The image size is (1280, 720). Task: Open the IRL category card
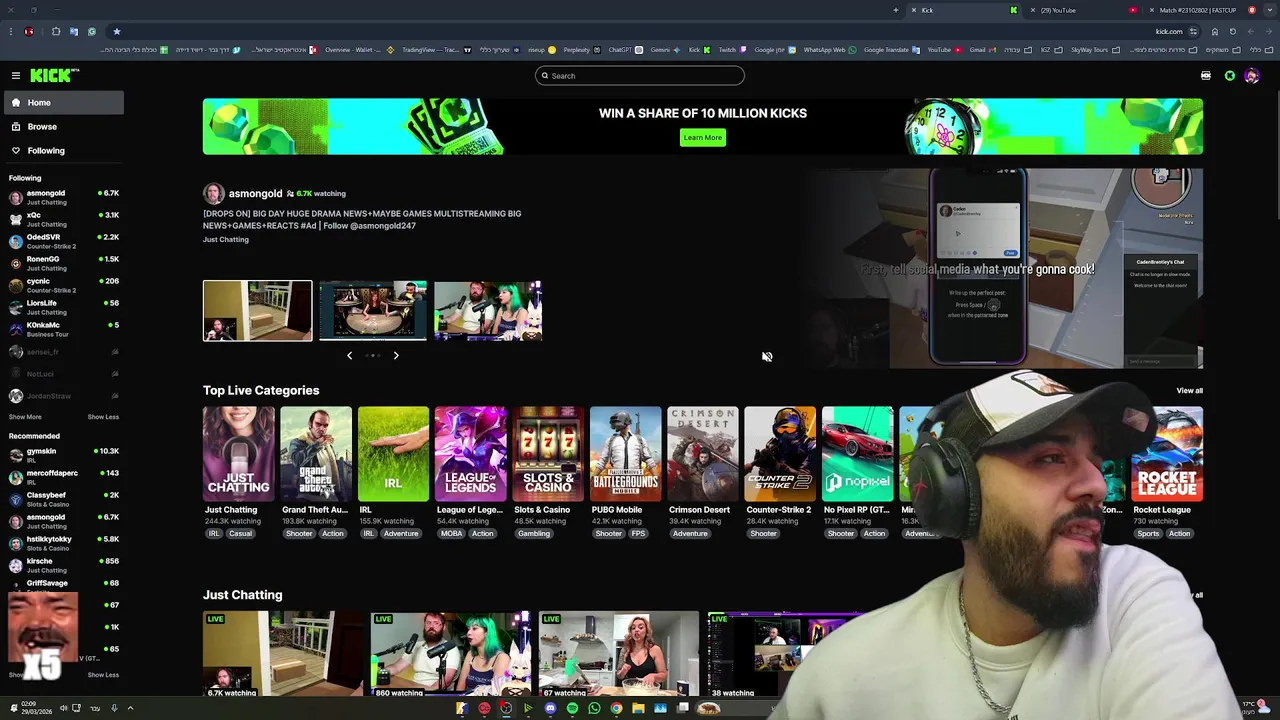[x=394, y=454]
